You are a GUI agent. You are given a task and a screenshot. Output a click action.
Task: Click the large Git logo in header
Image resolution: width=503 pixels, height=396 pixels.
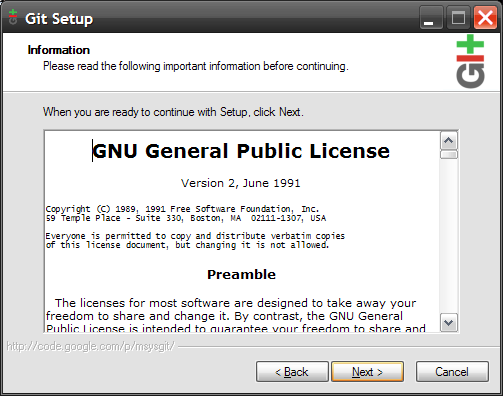click(x=470, y=61)
